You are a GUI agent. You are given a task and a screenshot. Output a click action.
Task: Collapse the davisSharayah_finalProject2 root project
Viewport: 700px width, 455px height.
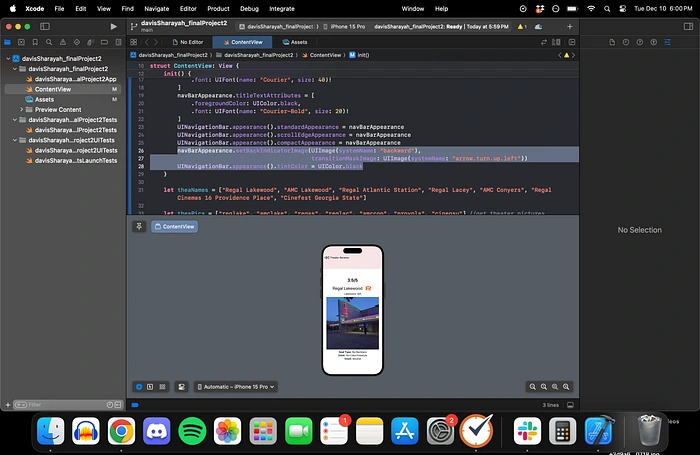[8, 59]
